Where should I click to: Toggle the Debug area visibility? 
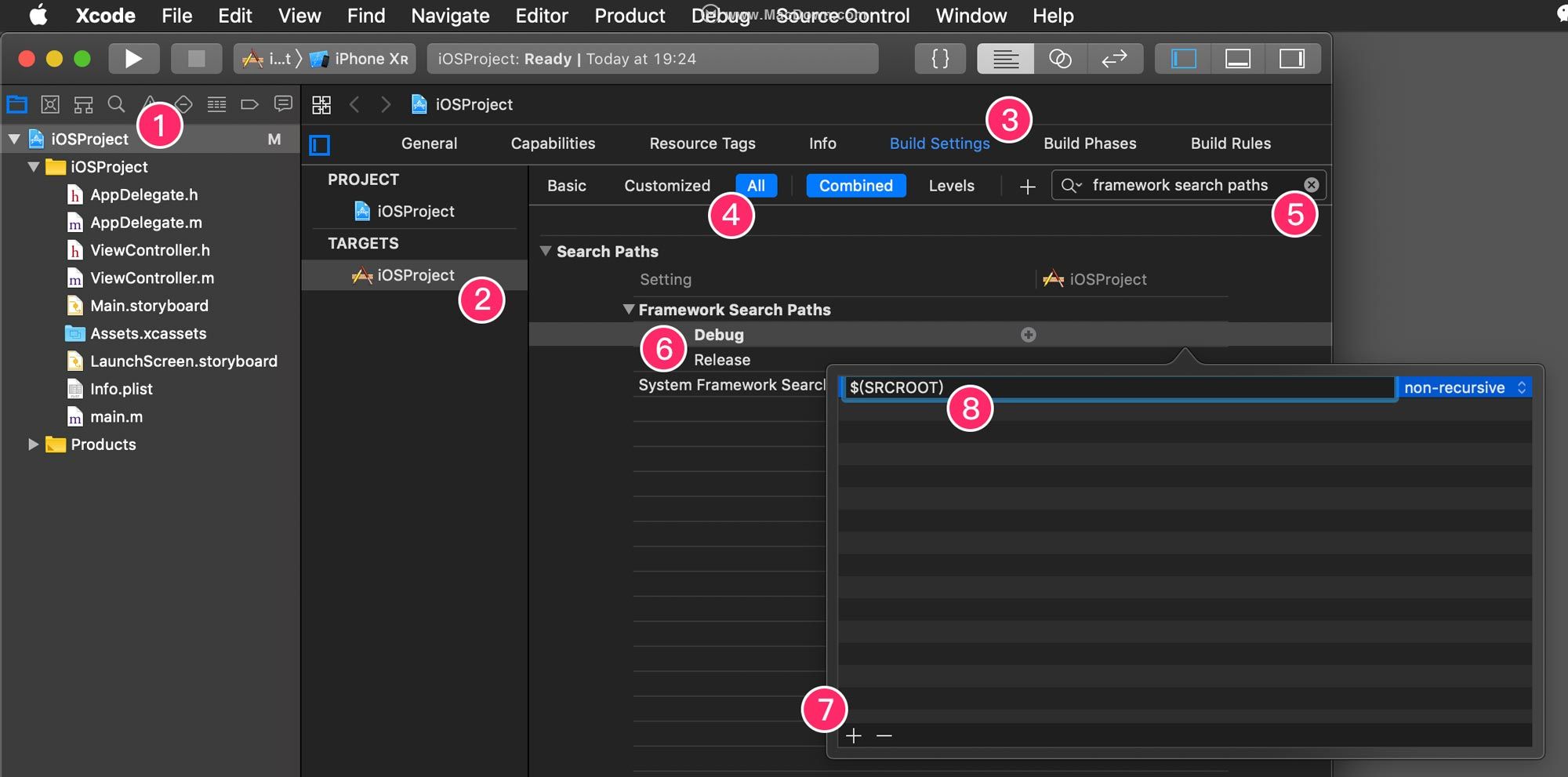[x=1237, y=59]
